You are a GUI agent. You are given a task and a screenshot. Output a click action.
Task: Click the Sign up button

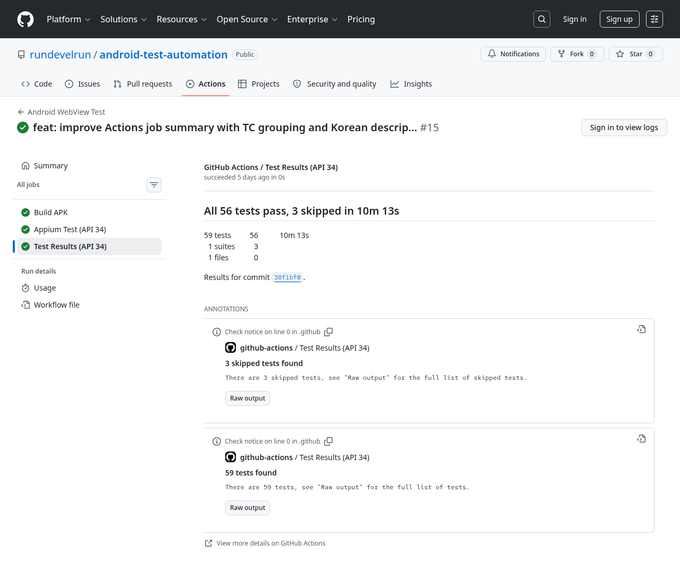619,19
